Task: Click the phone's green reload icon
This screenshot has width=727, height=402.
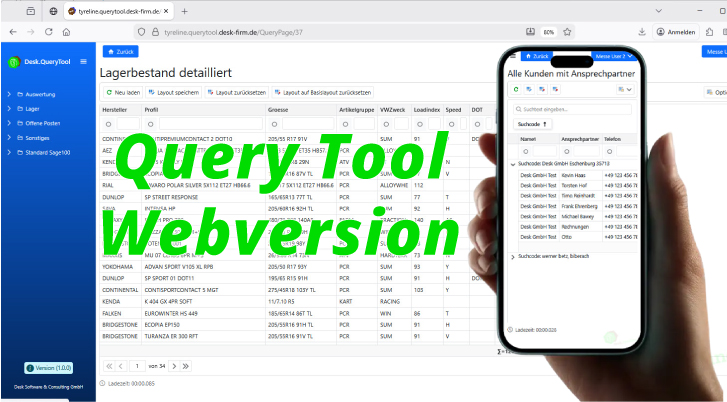Action: 516,89
